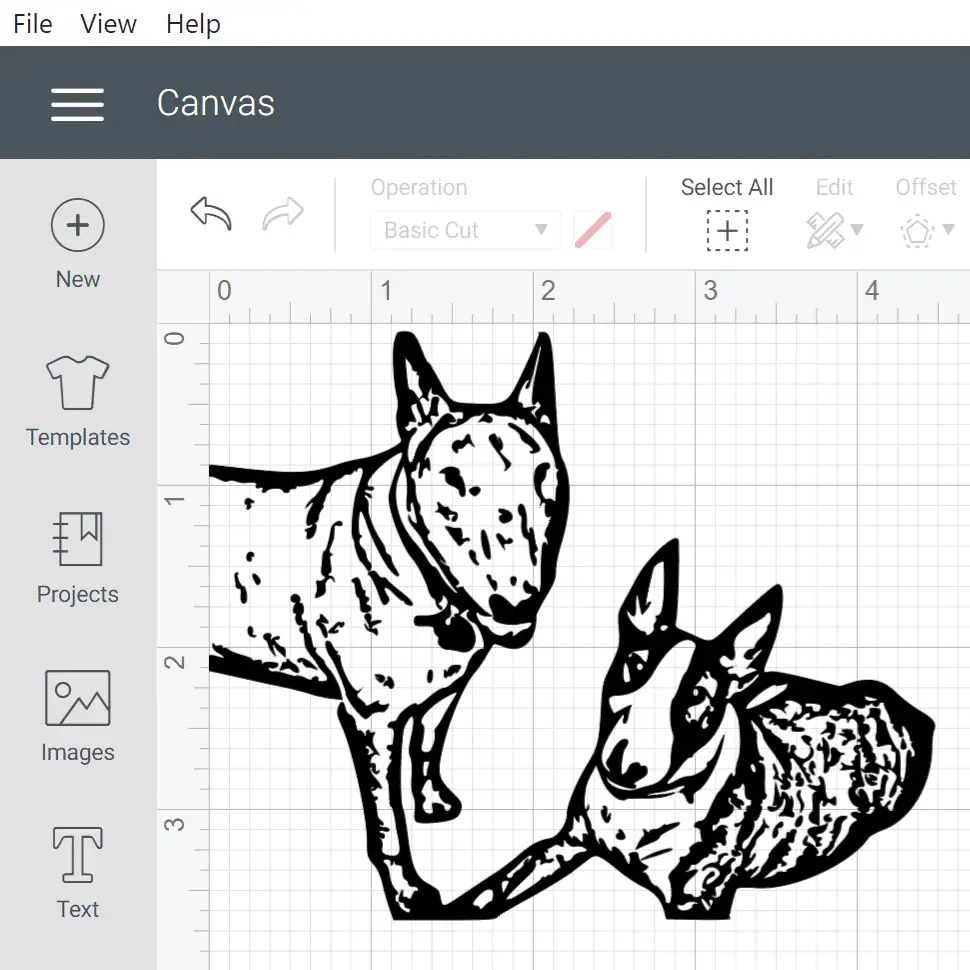Click the vertical ruler at mark 1

tap(174, 500)
